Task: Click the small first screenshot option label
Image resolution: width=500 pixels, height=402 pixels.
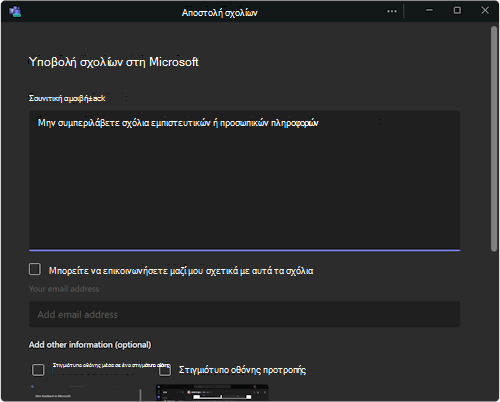Action: pos(111,365)
